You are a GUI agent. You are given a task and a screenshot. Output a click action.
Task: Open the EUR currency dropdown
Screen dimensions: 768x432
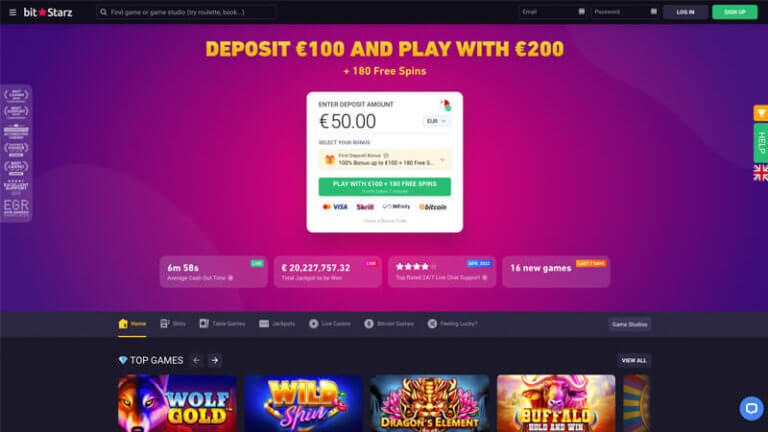(436, 121)
